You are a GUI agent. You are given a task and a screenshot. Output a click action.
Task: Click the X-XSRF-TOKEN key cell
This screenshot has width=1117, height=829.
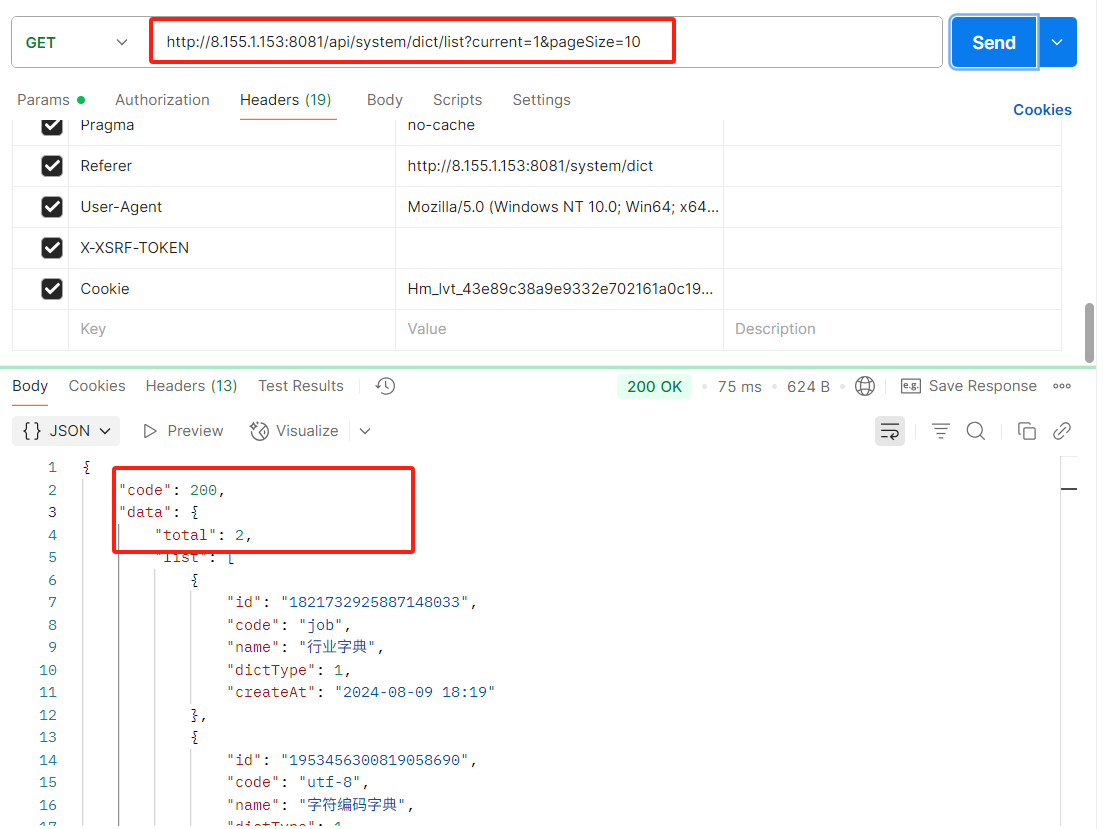pyautogui.click(x=232, y=248)
